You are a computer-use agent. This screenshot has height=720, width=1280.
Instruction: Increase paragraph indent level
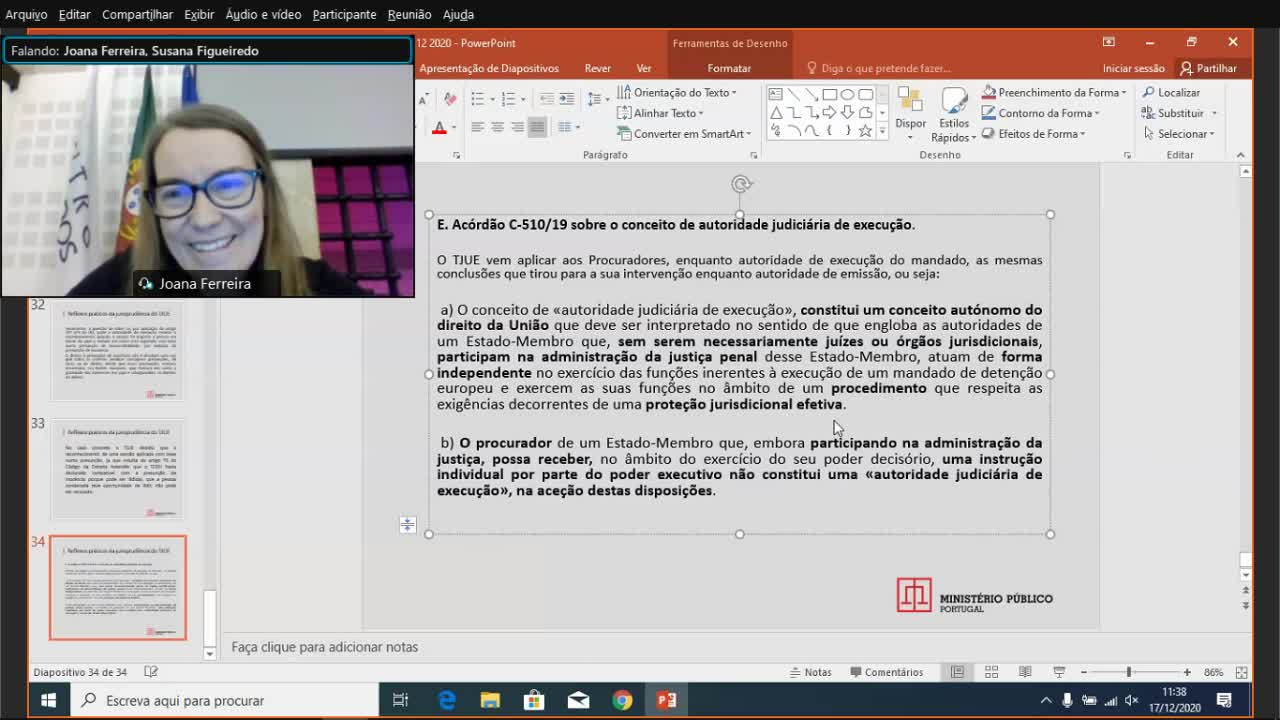click(567, 98)
